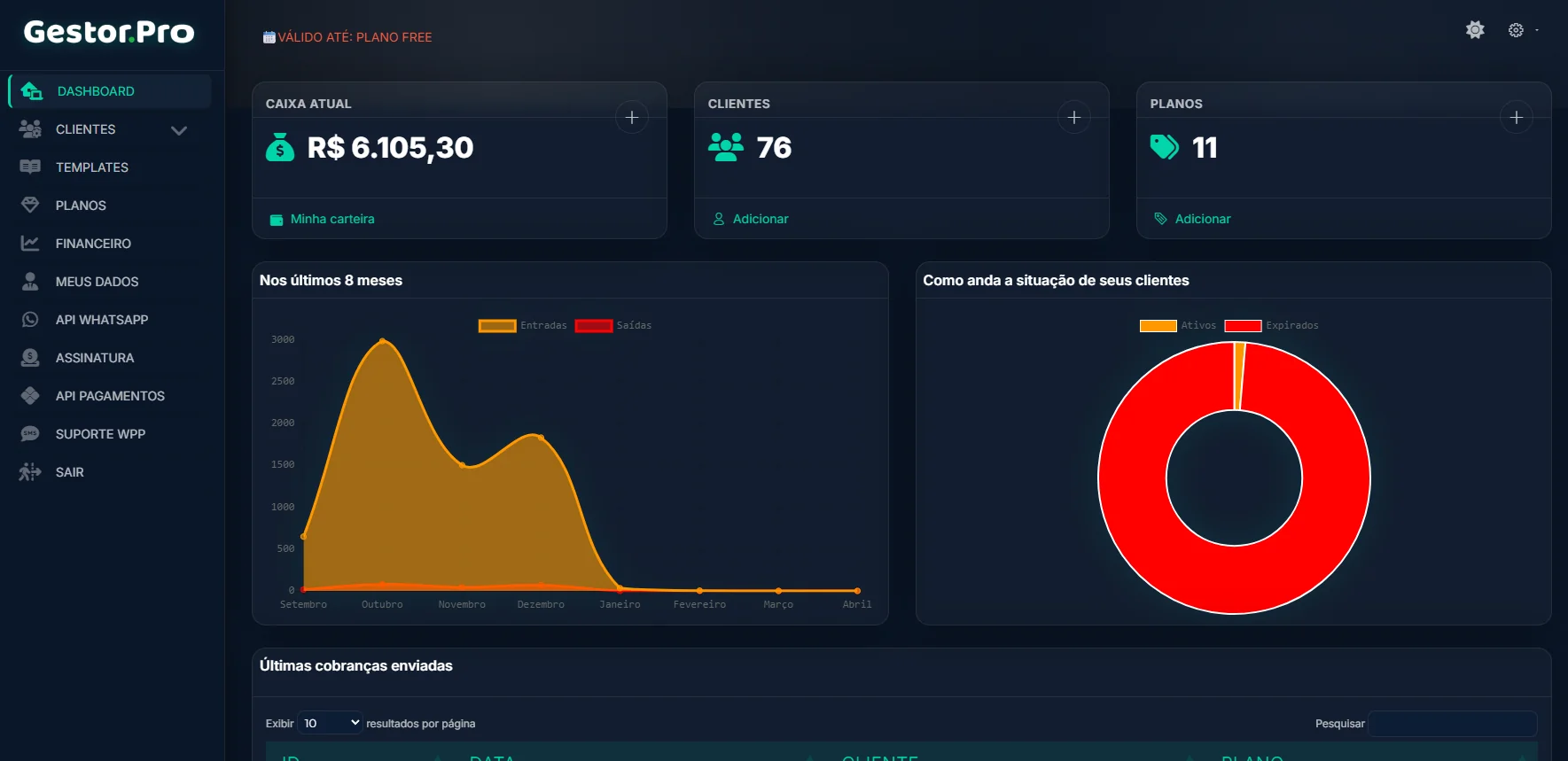Go to Assinatura in the sidebar

tap(95, 358)
